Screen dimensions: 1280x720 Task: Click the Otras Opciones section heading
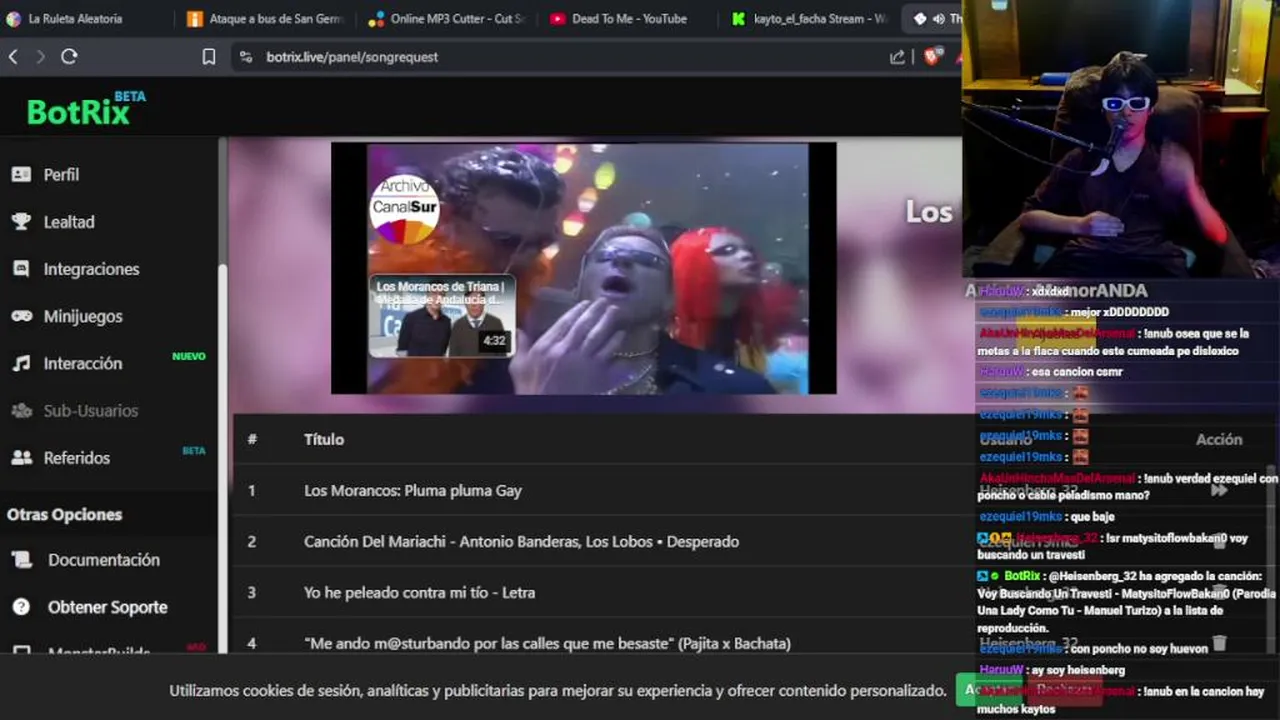coord(65,514)
